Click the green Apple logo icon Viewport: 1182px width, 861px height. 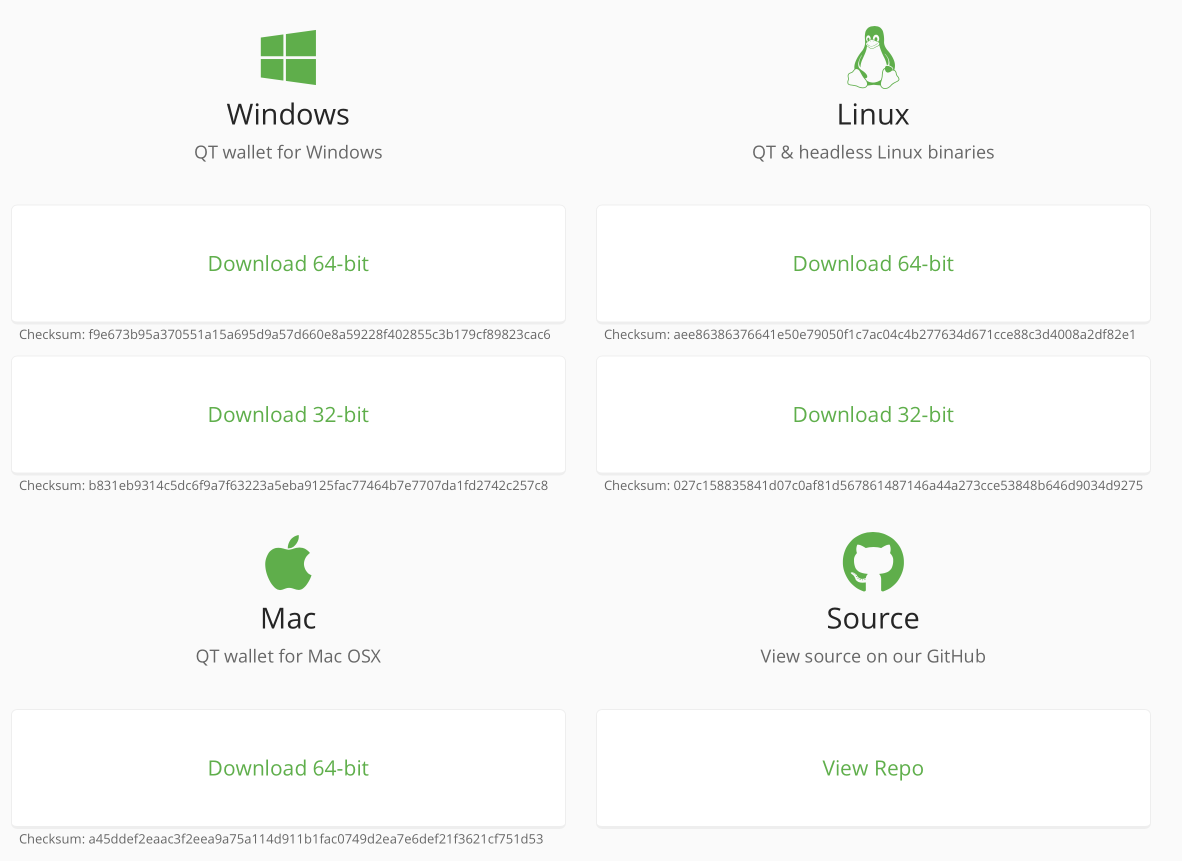coord(288,562)
